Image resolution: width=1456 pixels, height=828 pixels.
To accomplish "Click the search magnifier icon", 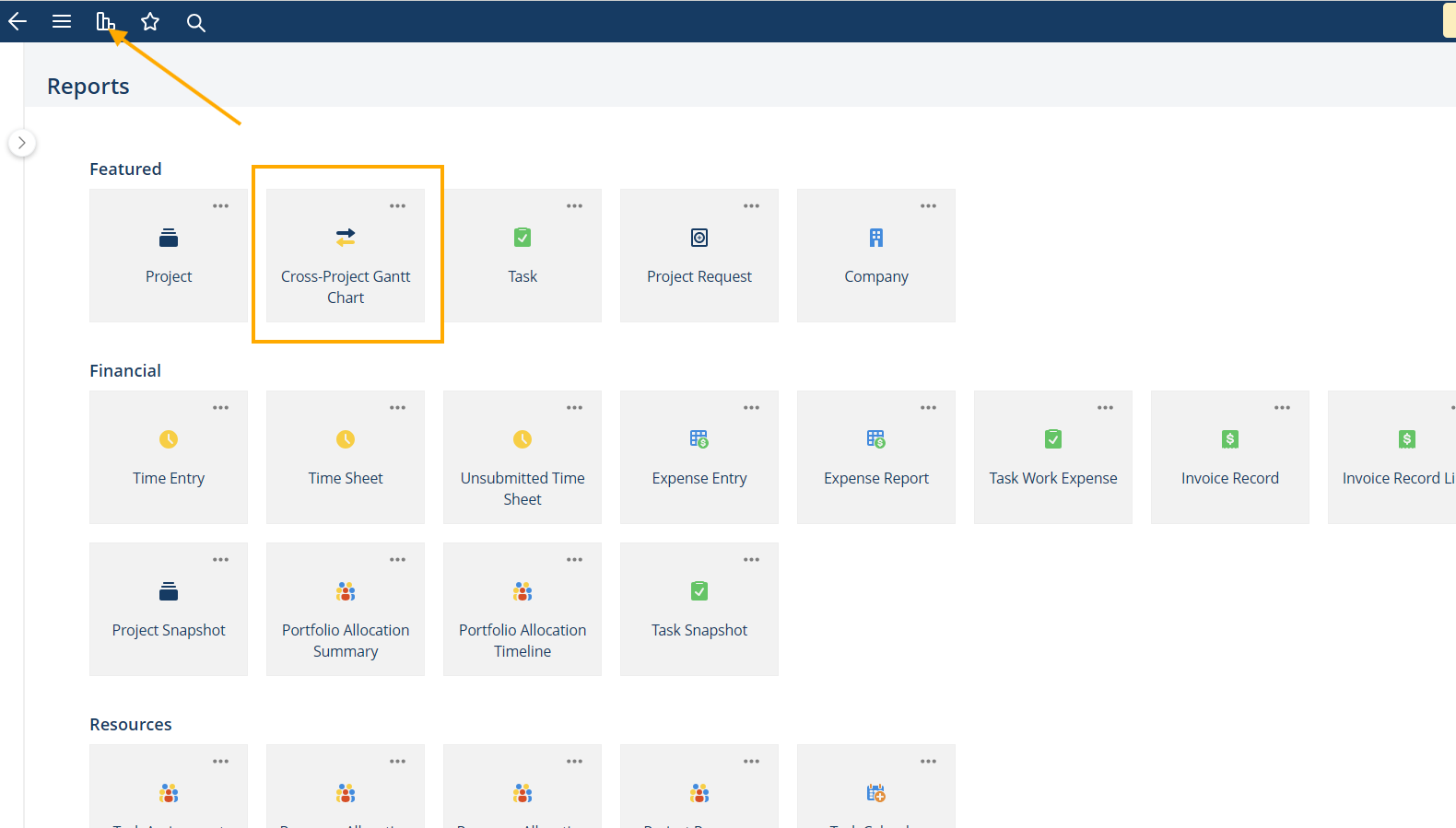I will pos(195,22).
